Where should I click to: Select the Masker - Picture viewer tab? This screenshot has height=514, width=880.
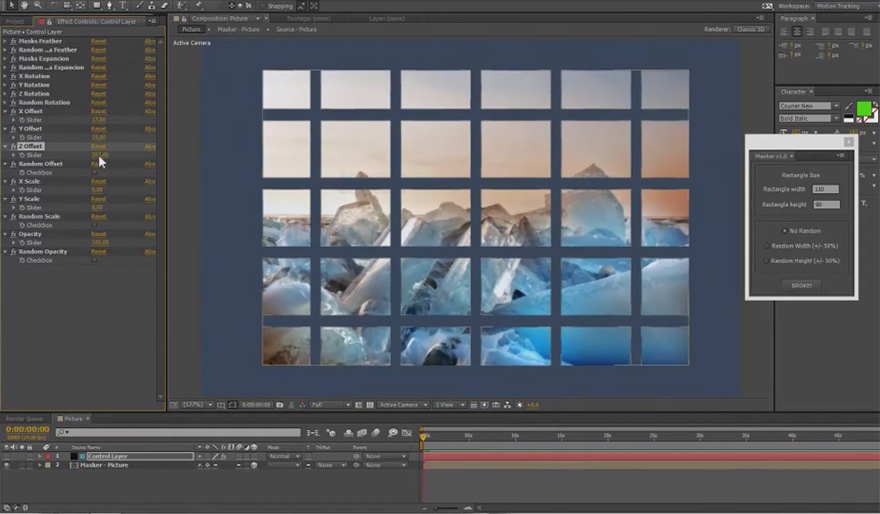tap(238, 29)
